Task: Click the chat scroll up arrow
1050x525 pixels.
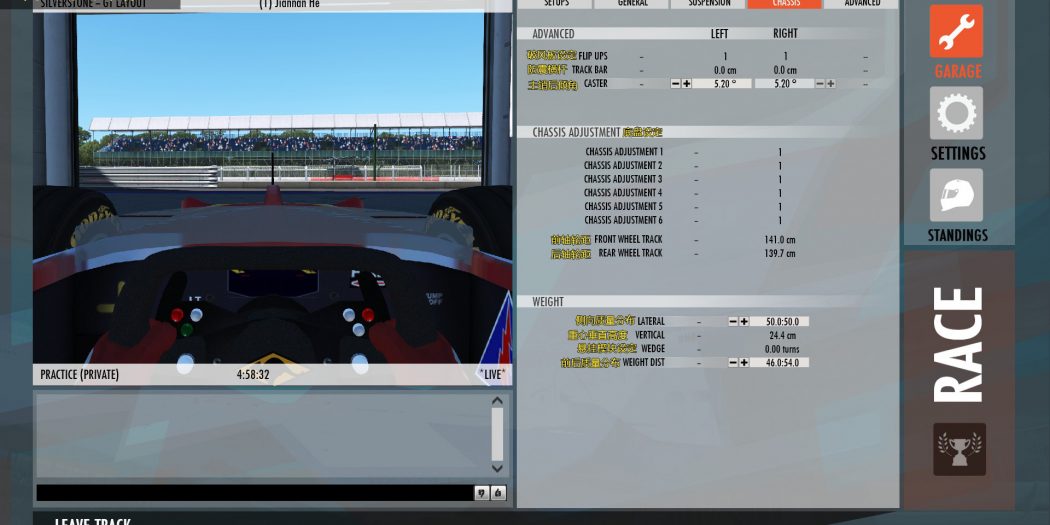Action: 497,401
